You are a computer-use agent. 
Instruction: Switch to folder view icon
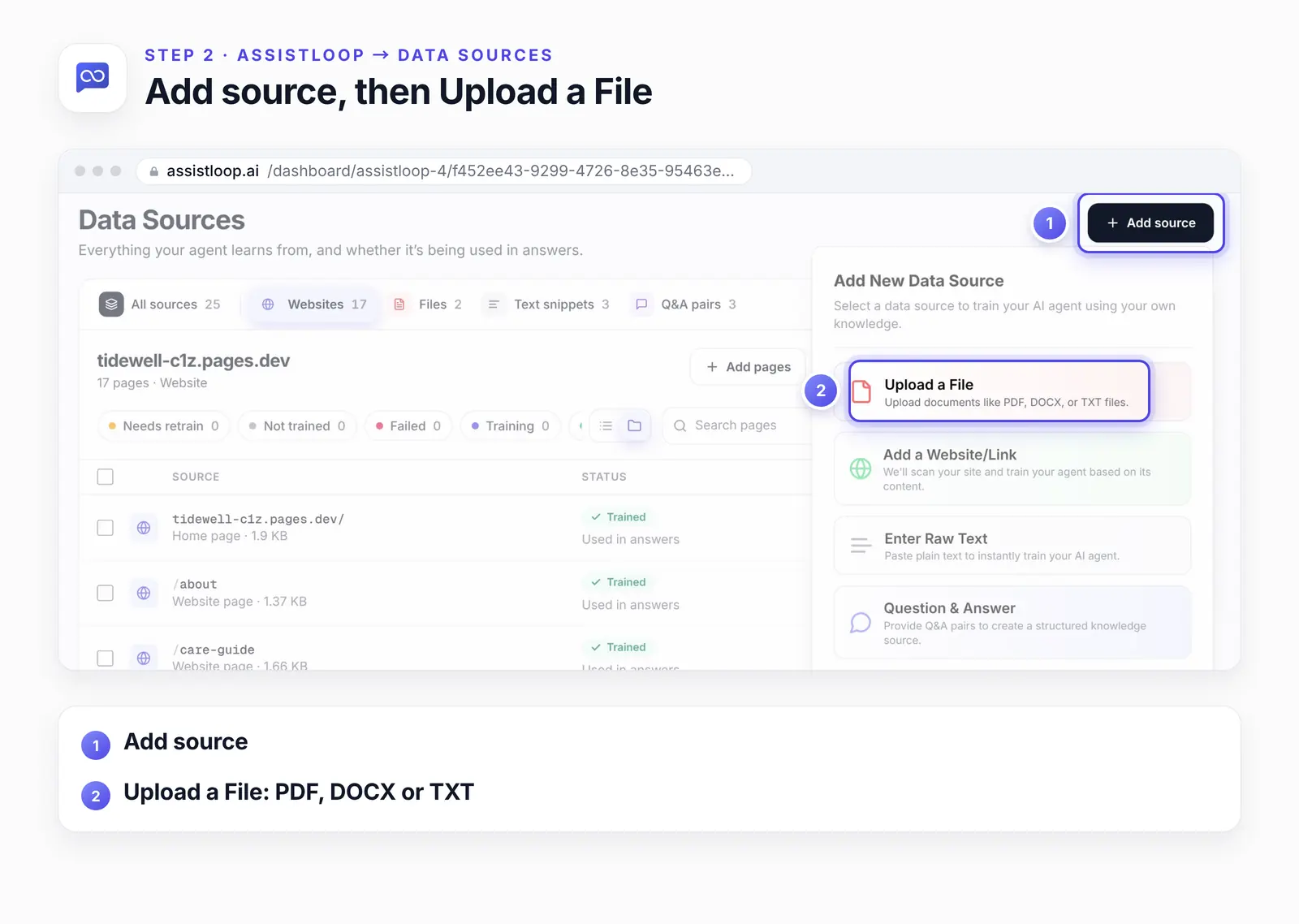pyautogui.click(x=635, y=425)
